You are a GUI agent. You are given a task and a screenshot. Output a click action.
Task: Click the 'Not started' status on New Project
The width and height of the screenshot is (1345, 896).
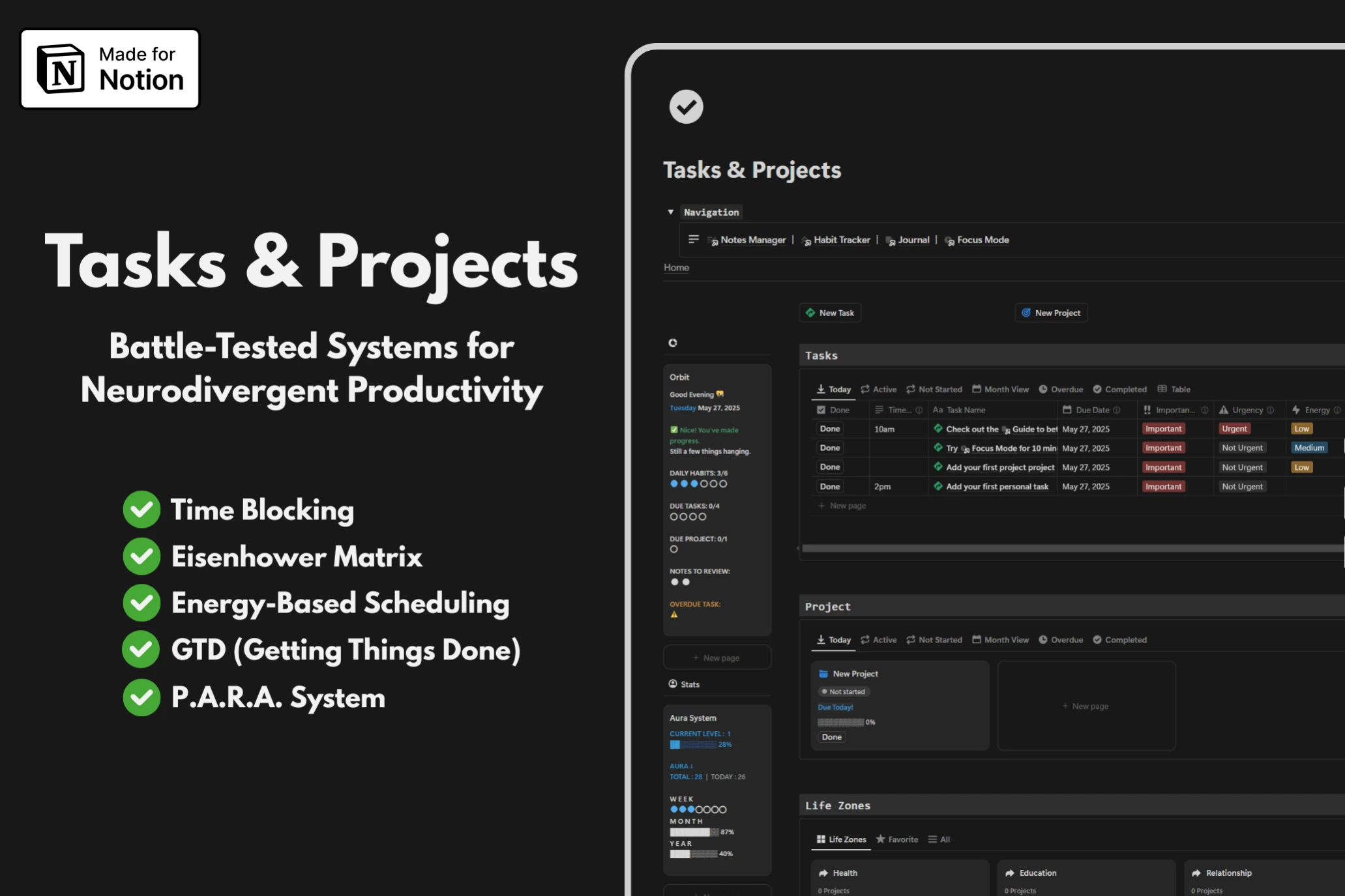click(844, 691)
